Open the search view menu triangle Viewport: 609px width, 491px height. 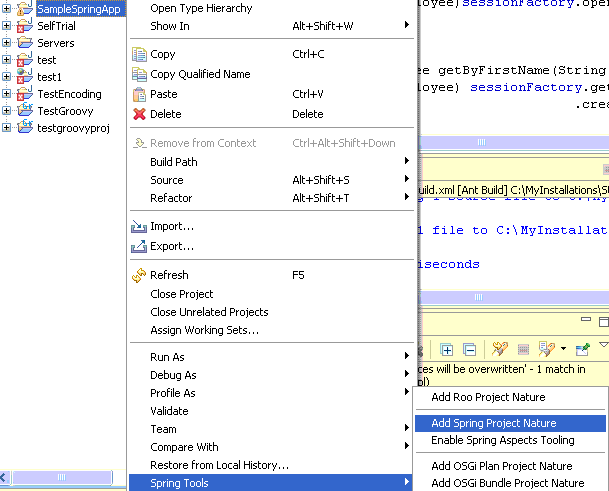(604, 345)
